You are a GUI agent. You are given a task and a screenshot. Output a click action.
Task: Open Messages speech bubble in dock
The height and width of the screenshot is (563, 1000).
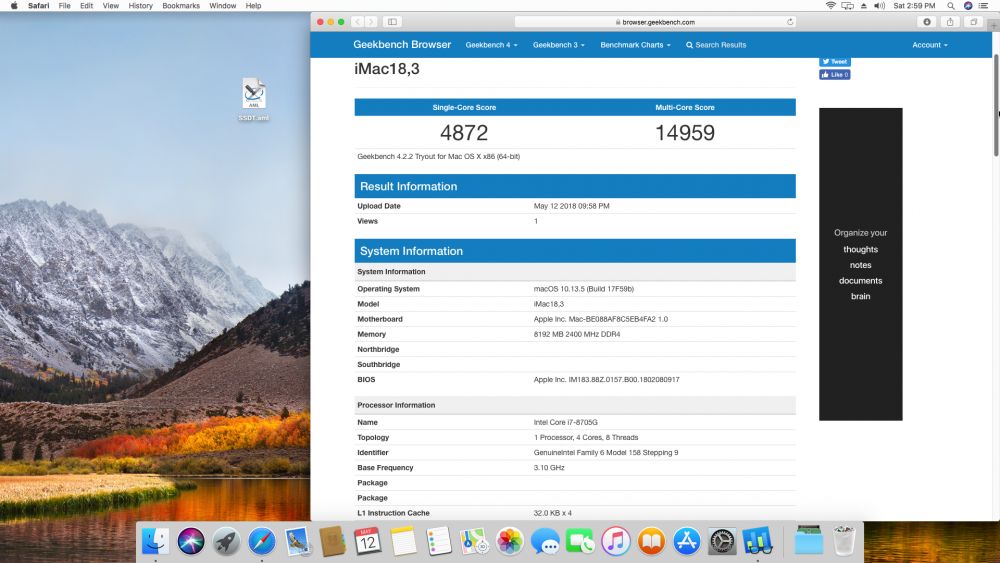click(545, 541)
